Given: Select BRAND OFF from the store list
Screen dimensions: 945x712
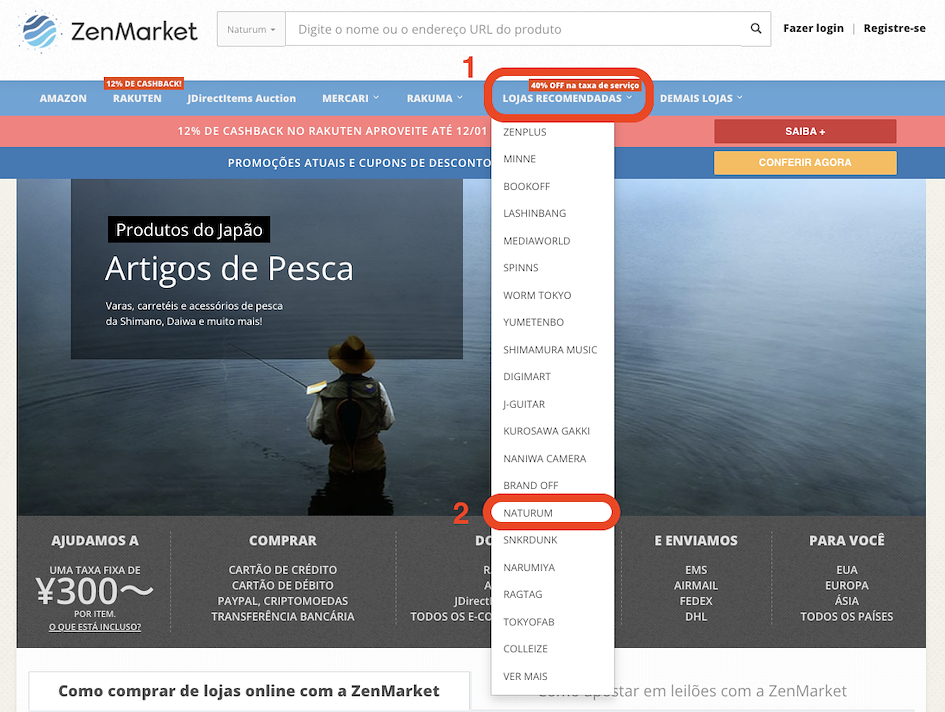Looking at the screenshot, I should [530, 486].
